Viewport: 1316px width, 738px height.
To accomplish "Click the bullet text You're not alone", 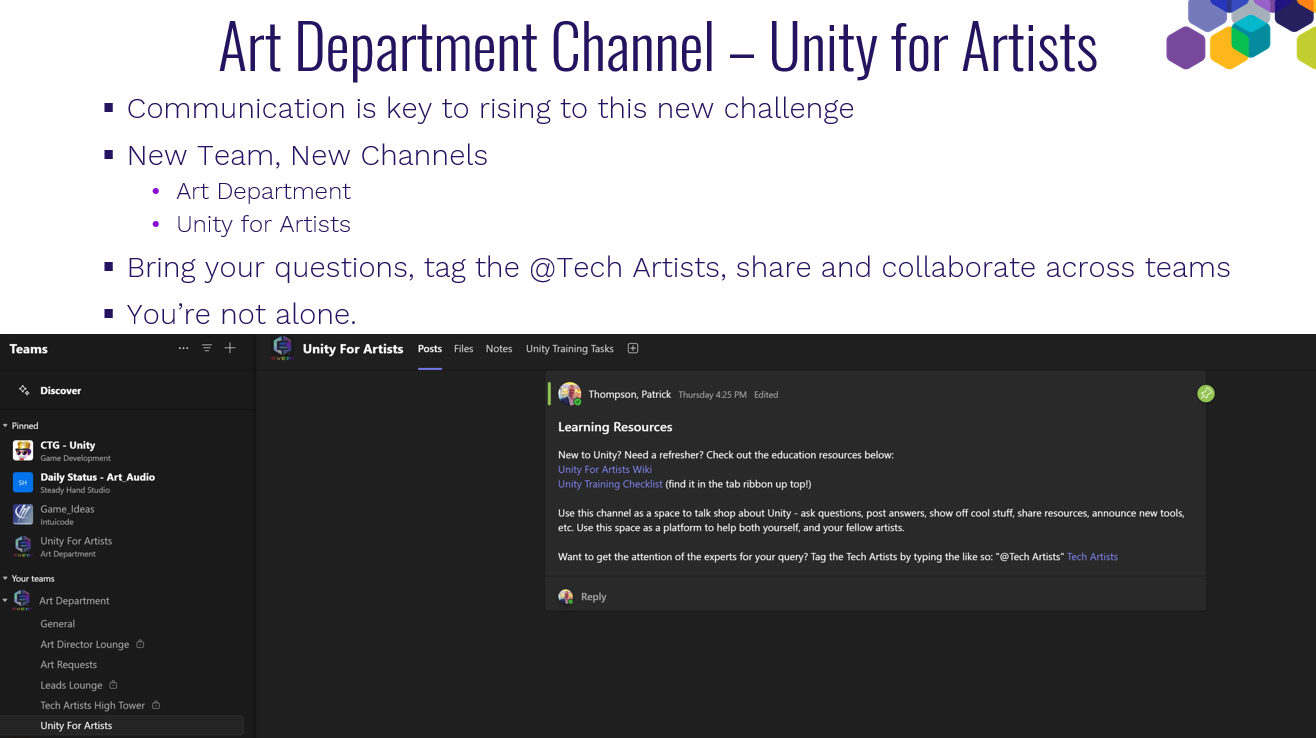I will point(242,314).
